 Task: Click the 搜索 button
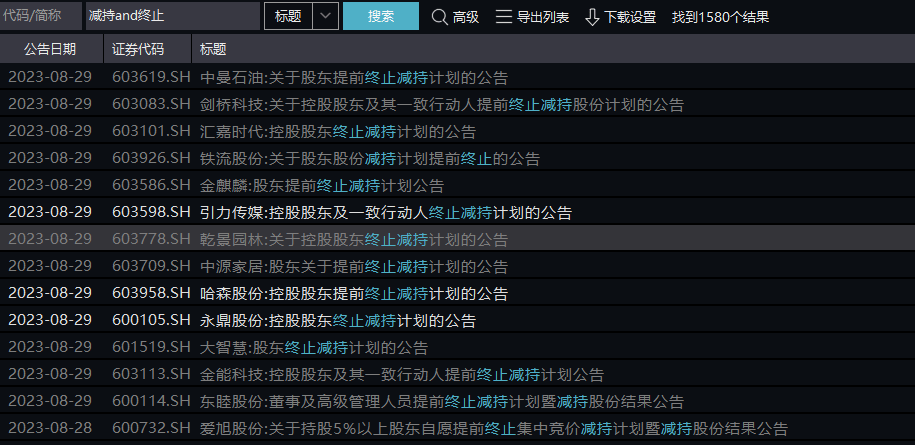click(380, 16)
